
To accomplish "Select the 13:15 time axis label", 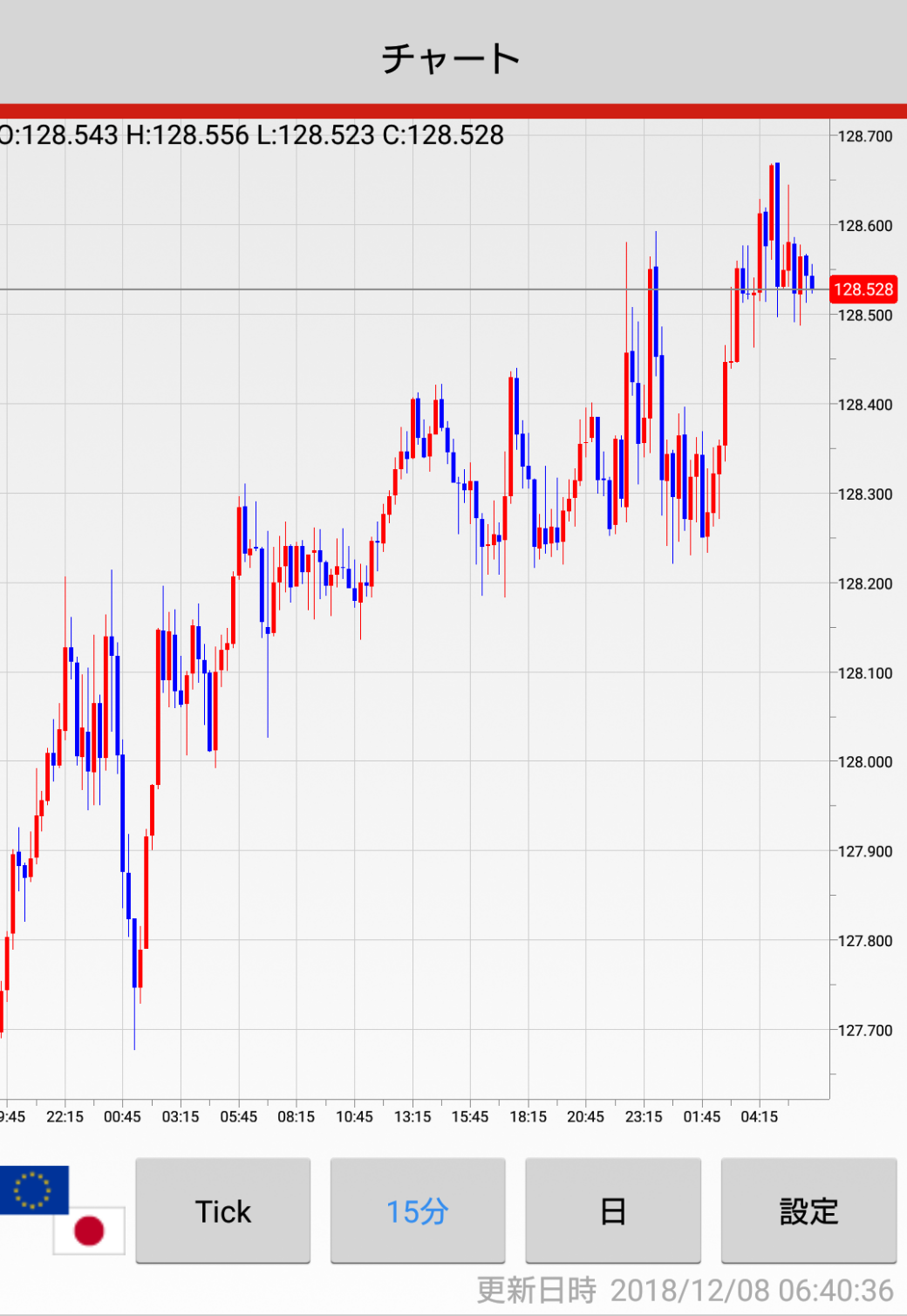I will click(413, 1116).
